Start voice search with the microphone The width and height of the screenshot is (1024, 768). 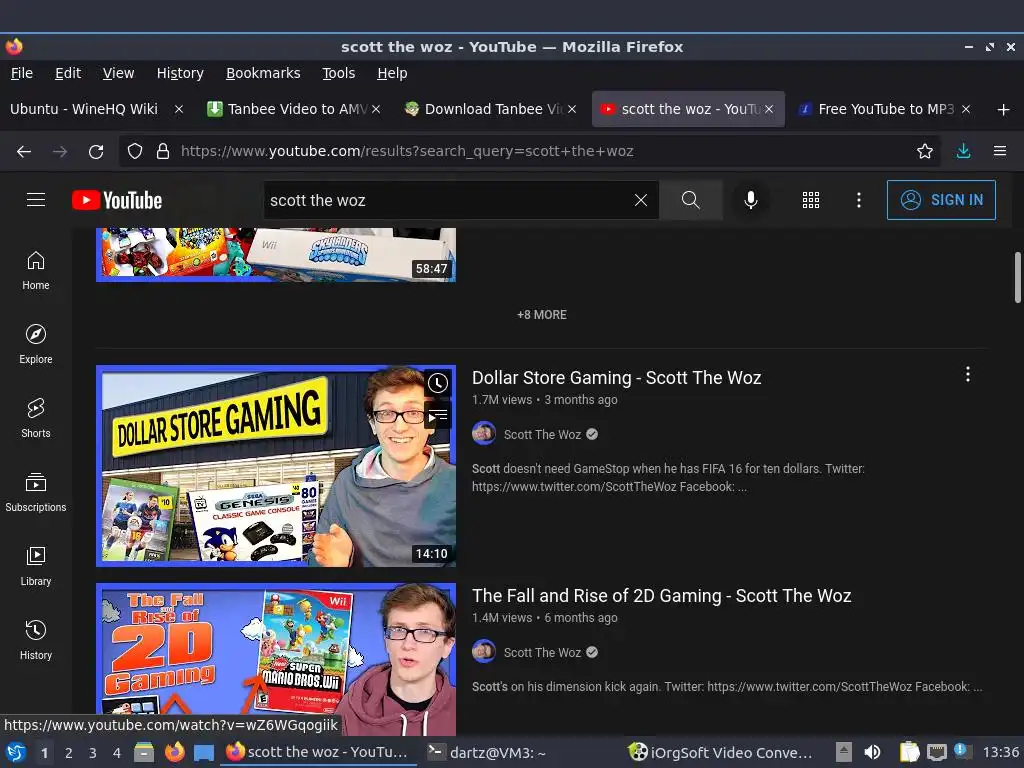tap(751, 200)
